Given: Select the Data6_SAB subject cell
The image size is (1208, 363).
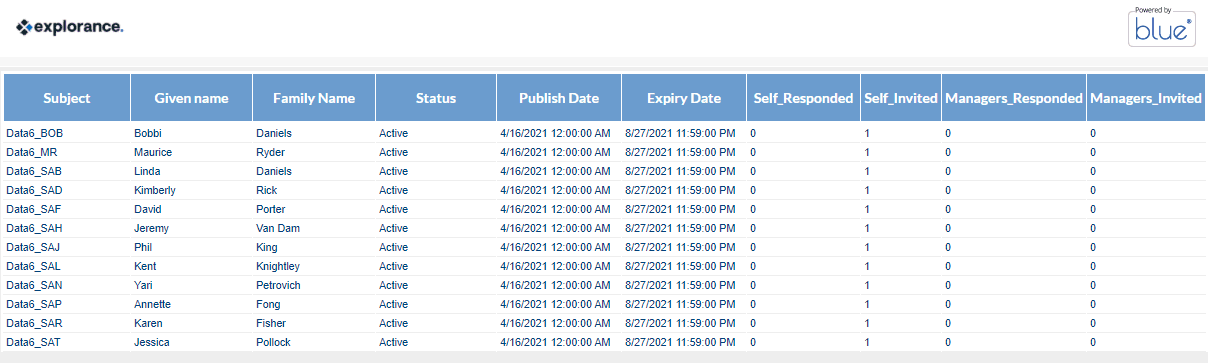Looking at the screenshot, I should point(34,171).
